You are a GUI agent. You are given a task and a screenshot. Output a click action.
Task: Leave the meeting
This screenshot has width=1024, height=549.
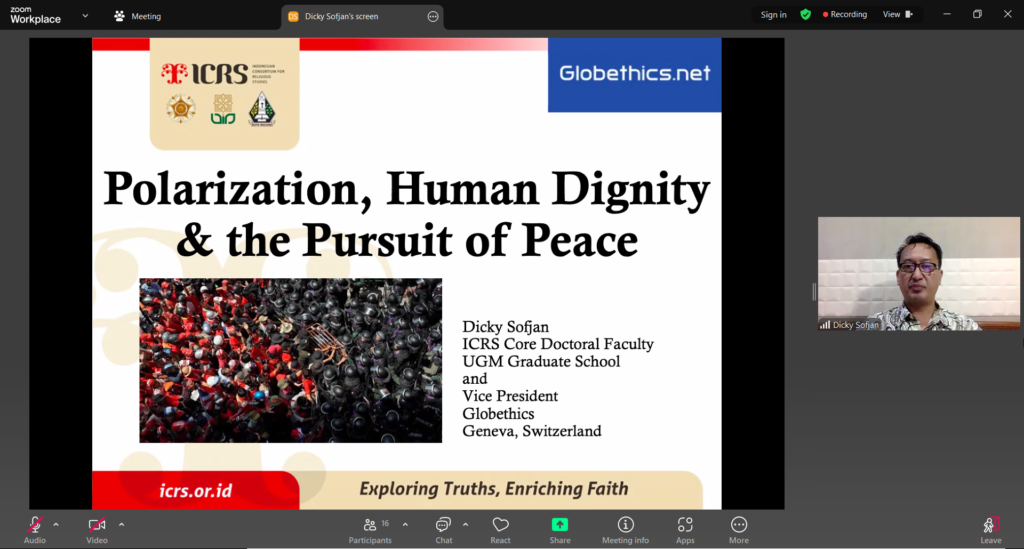990,529
